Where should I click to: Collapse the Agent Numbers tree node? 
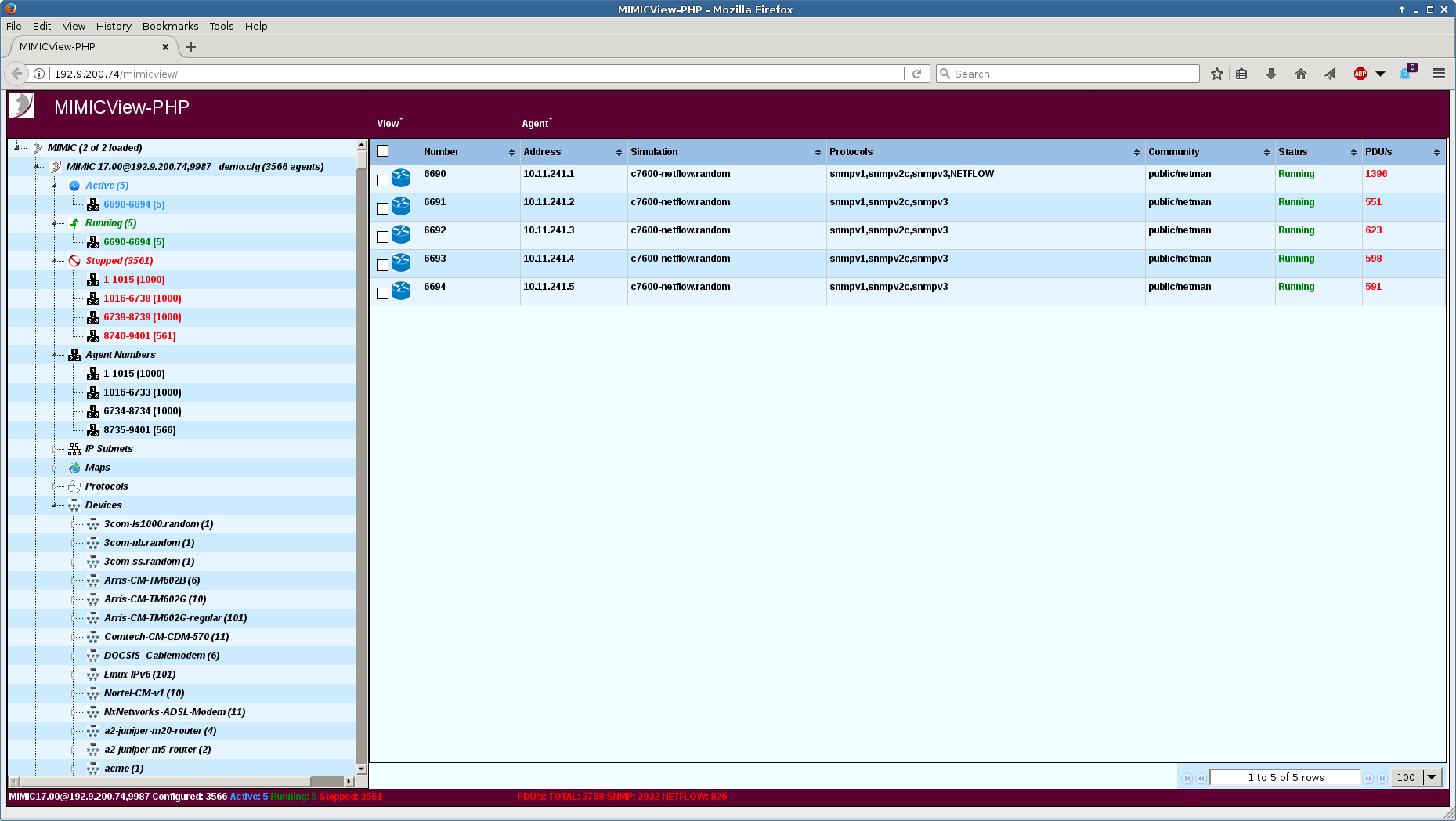point(55,355)
